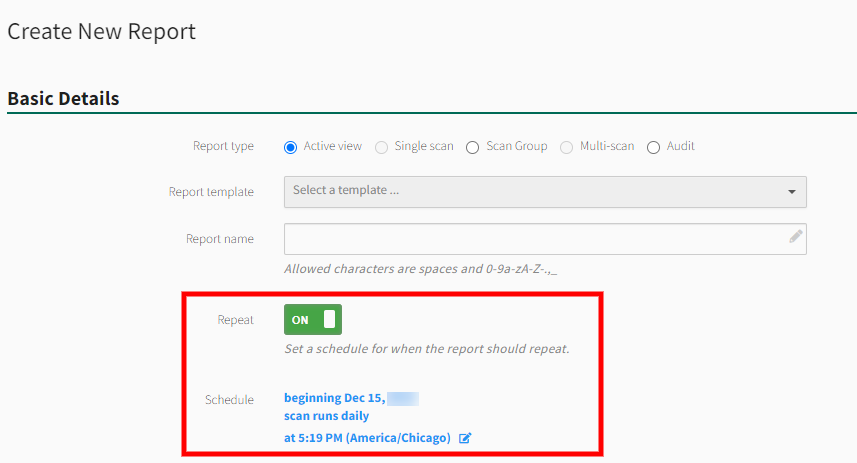Image resolution: width=857 pixels, height=463 pixels.
Task: Click the Basic Details section heading
Action: coord(63,99)
